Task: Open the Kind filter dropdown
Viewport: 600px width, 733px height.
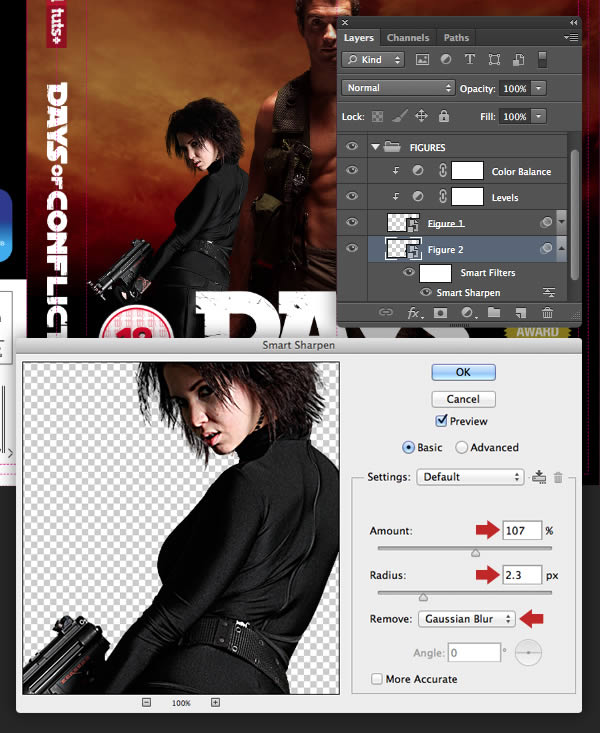Action: (373, 59)
